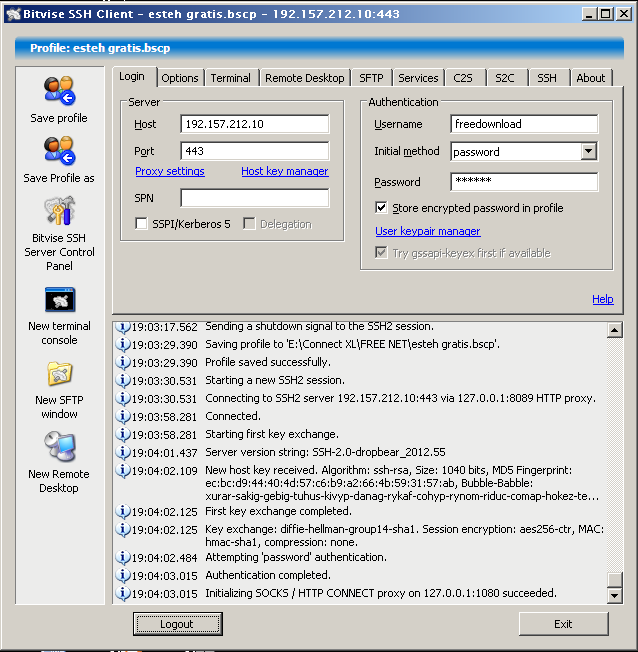Toggle the Delegation checkbox
The height and width of the screenshot is (652, 638).
249,224
